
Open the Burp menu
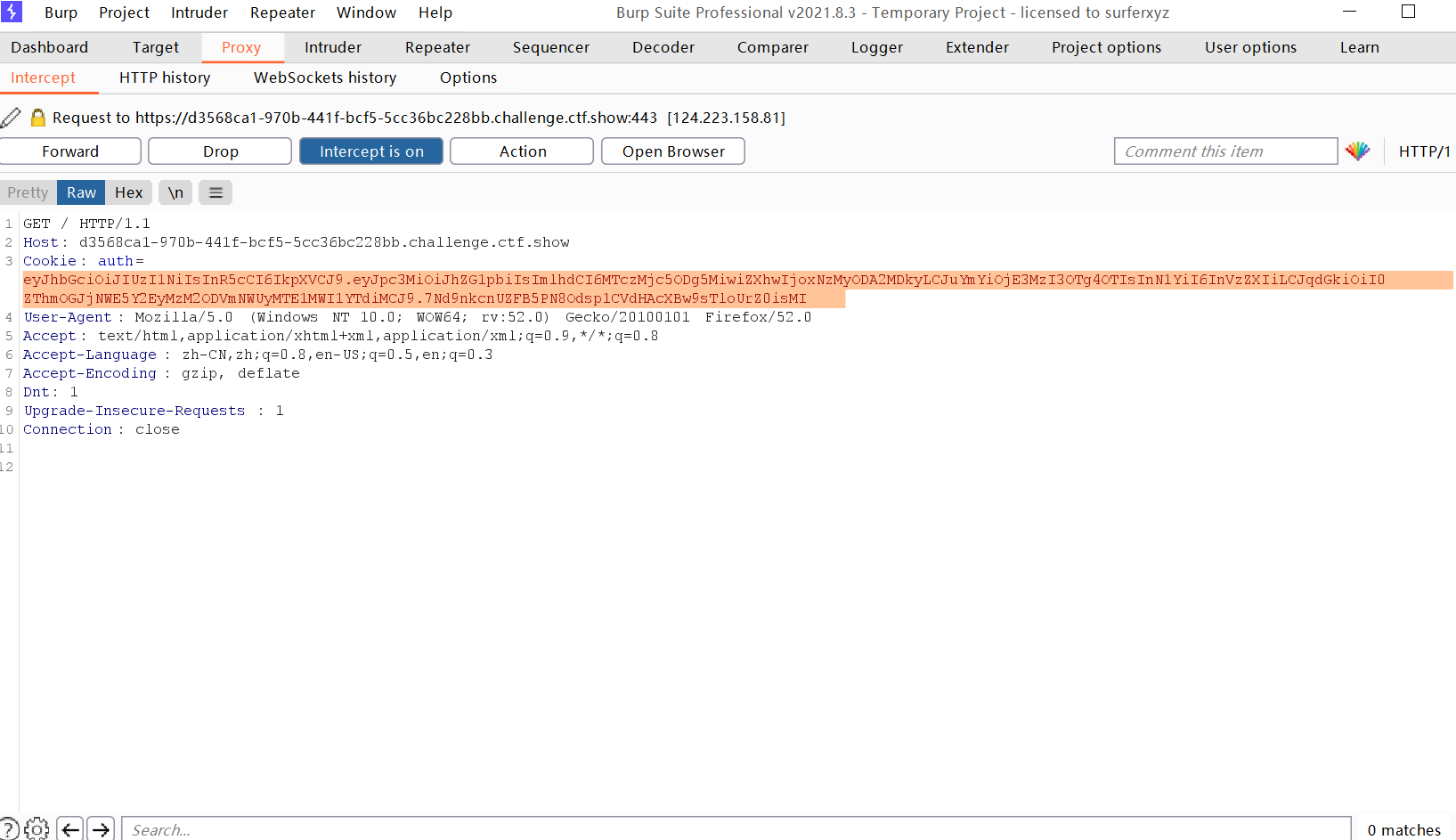61,12
